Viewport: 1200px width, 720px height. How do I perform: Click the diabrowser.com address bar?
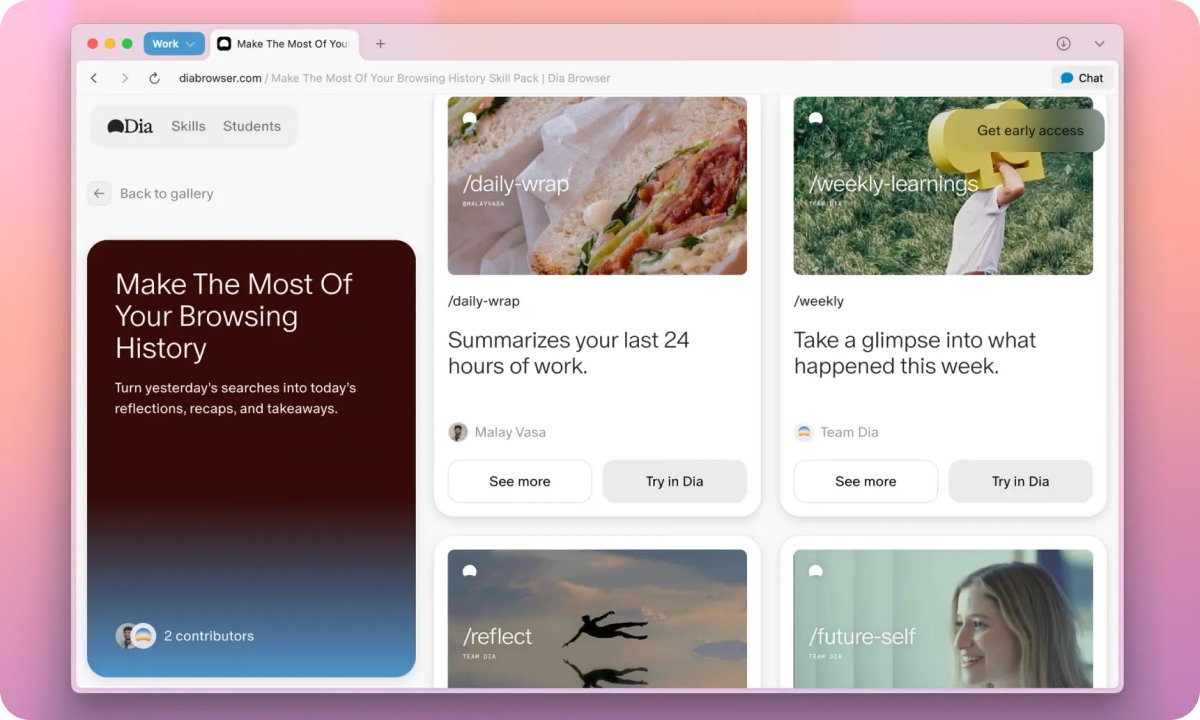pyautogui.click(x=394, y=78)
